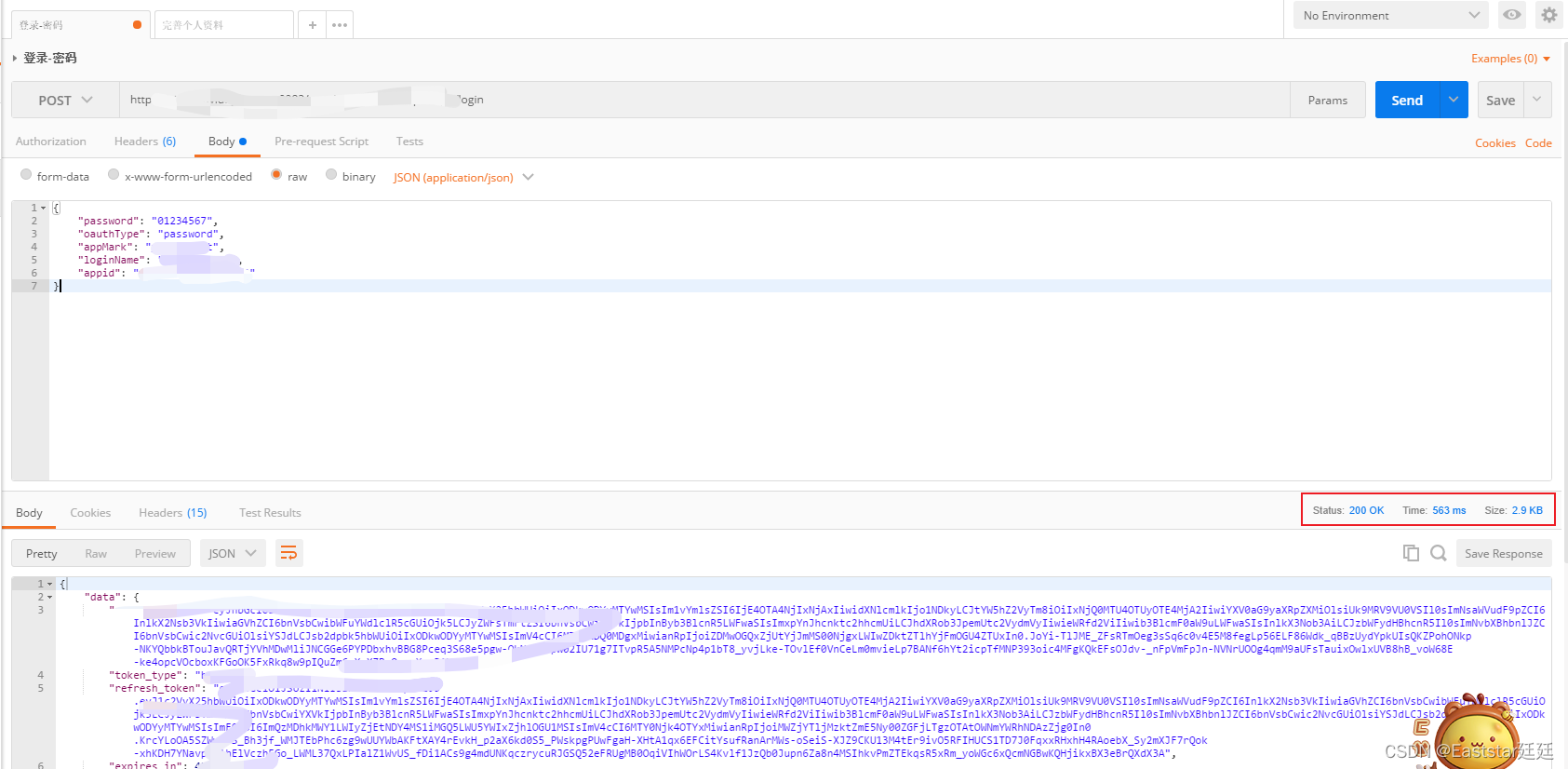The height and width of the screenshot is (769, 1568).
Task: Click the Save Response button
Action: [1504, 553]
